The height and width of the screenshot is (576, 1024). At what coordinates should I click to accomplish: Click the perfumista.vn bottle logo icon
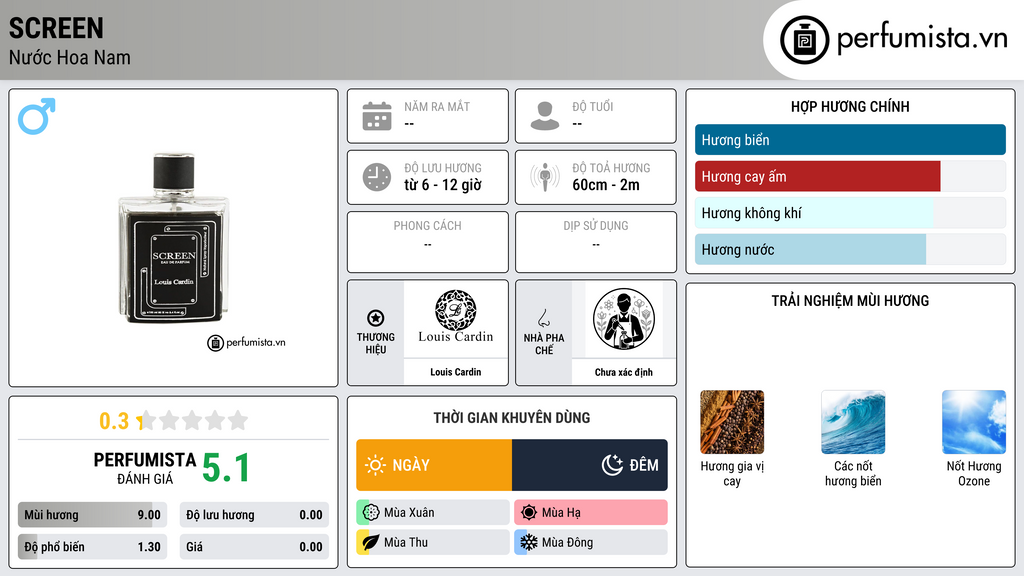[804, 40]
